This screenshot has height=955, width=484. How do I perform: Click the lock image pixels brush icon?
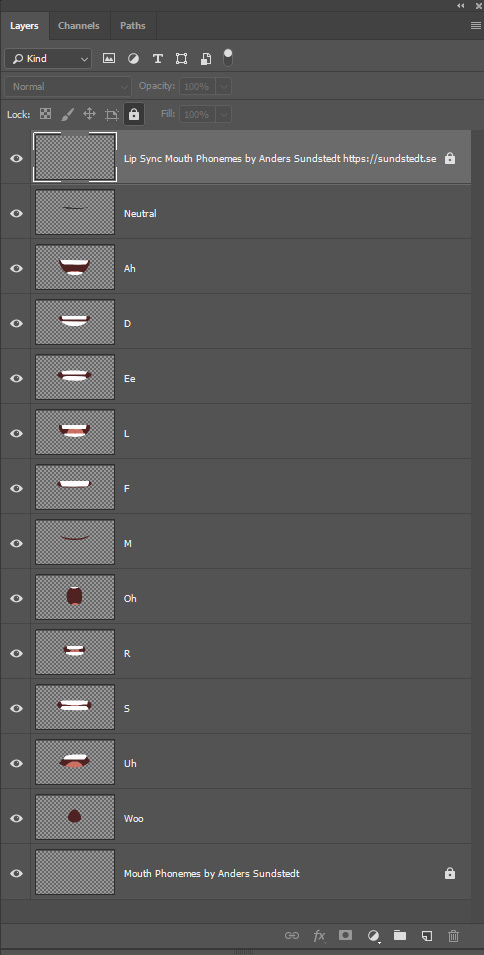[x=68, y=114]
